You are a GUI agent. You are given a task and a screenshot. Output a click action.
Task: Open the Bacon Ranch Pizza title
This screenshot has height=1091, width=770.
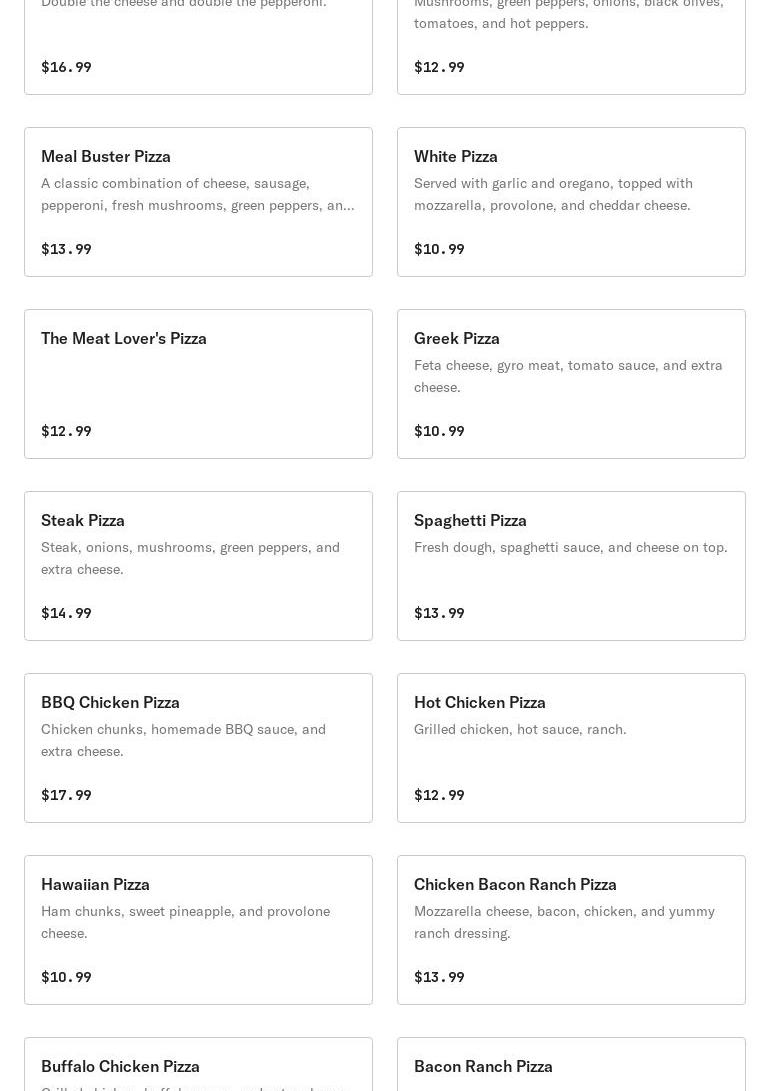pos(483,1066)
